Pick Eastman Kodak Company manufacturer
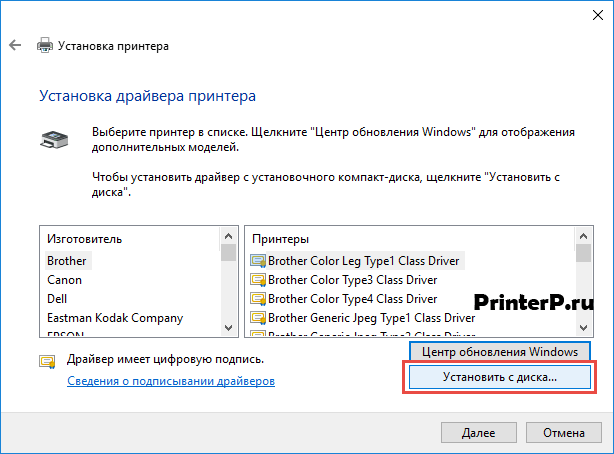614x454 pixels. 115,318
